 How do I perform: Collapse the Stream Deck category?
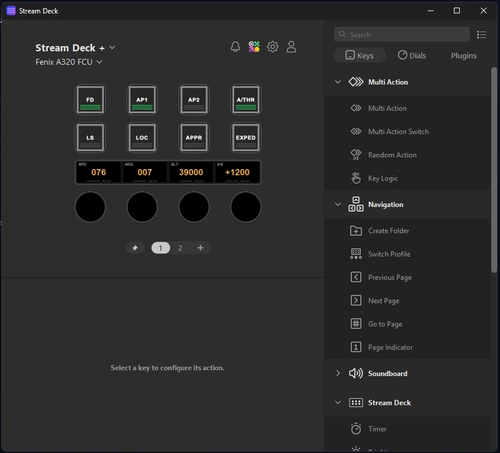tap(338, 403)
